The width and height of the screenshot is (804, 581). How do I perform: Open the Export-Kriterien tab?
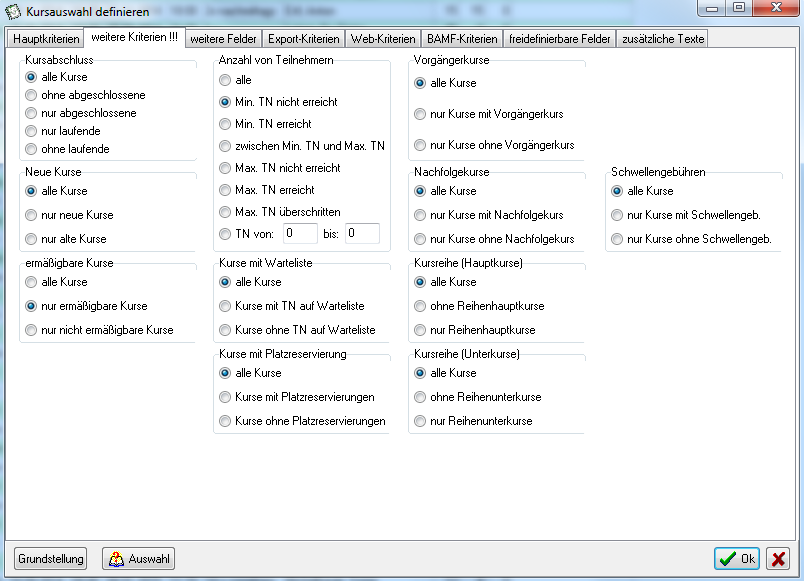tap(304, 39)
